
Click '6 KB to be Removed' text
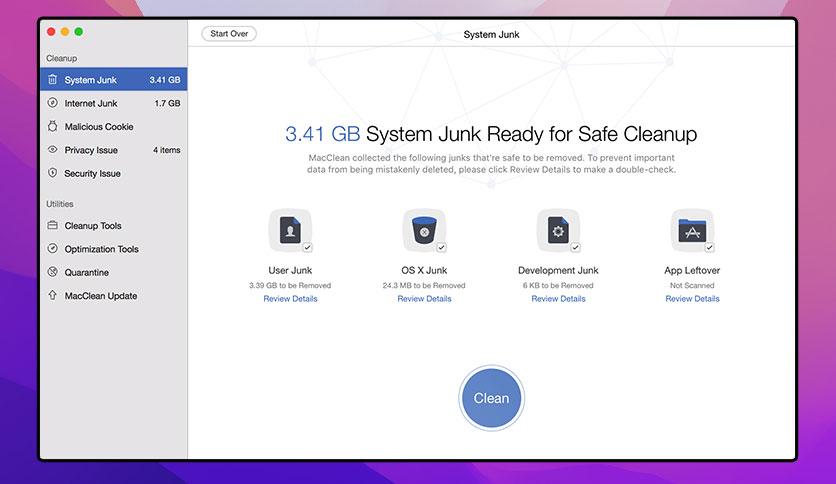pyautogui.click(x=558, y=285)
